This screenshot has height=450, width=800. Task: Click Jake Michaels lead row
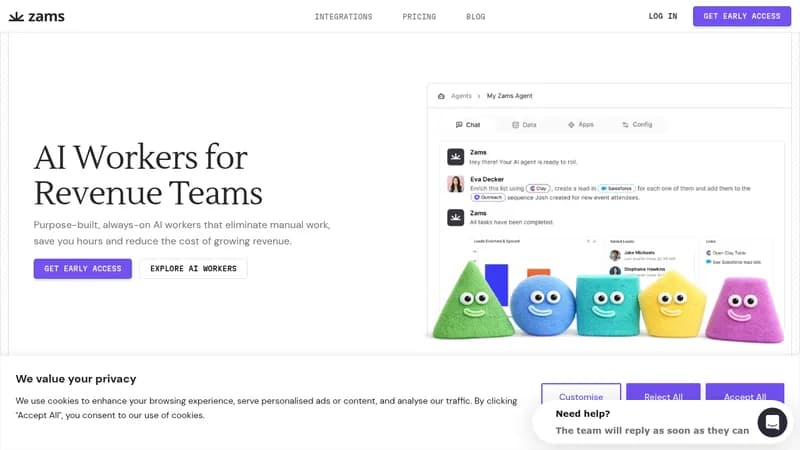coord(643,255)
